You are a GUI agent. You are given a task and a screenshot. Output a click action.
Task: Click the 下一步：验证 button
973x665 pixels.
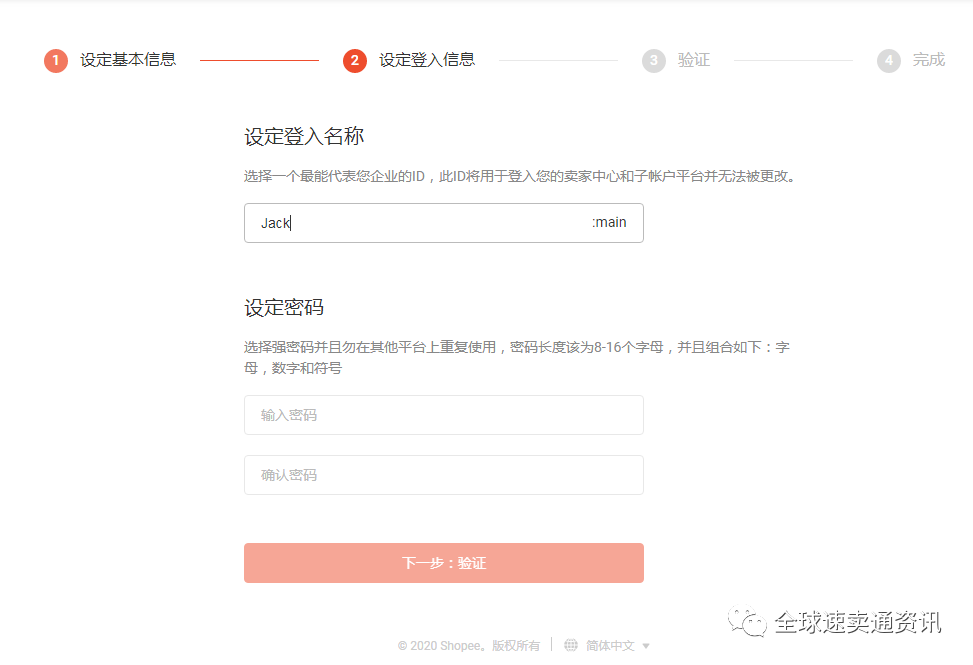tap(444, 563)
